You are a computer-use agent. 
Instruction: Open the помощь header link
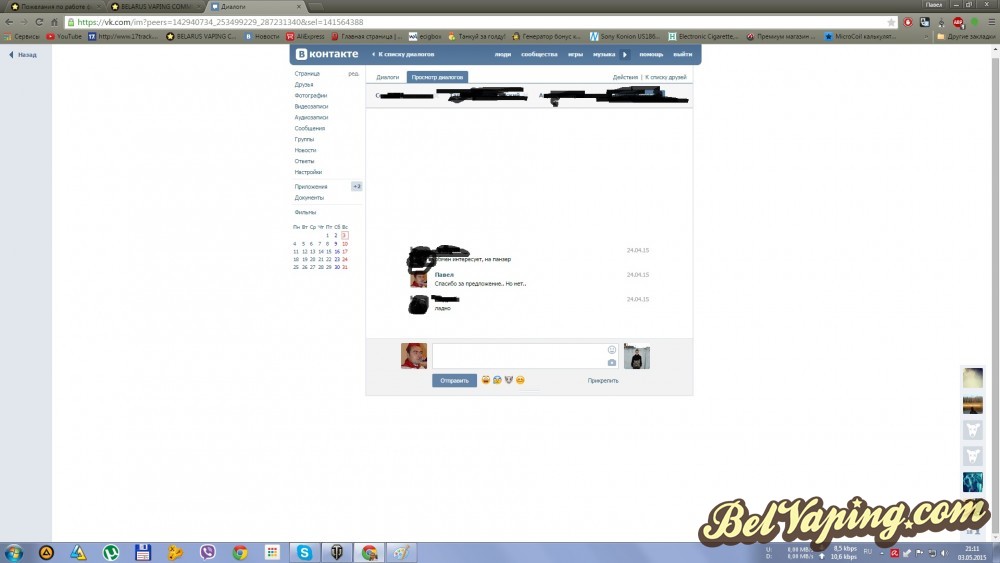click(651, 54)
